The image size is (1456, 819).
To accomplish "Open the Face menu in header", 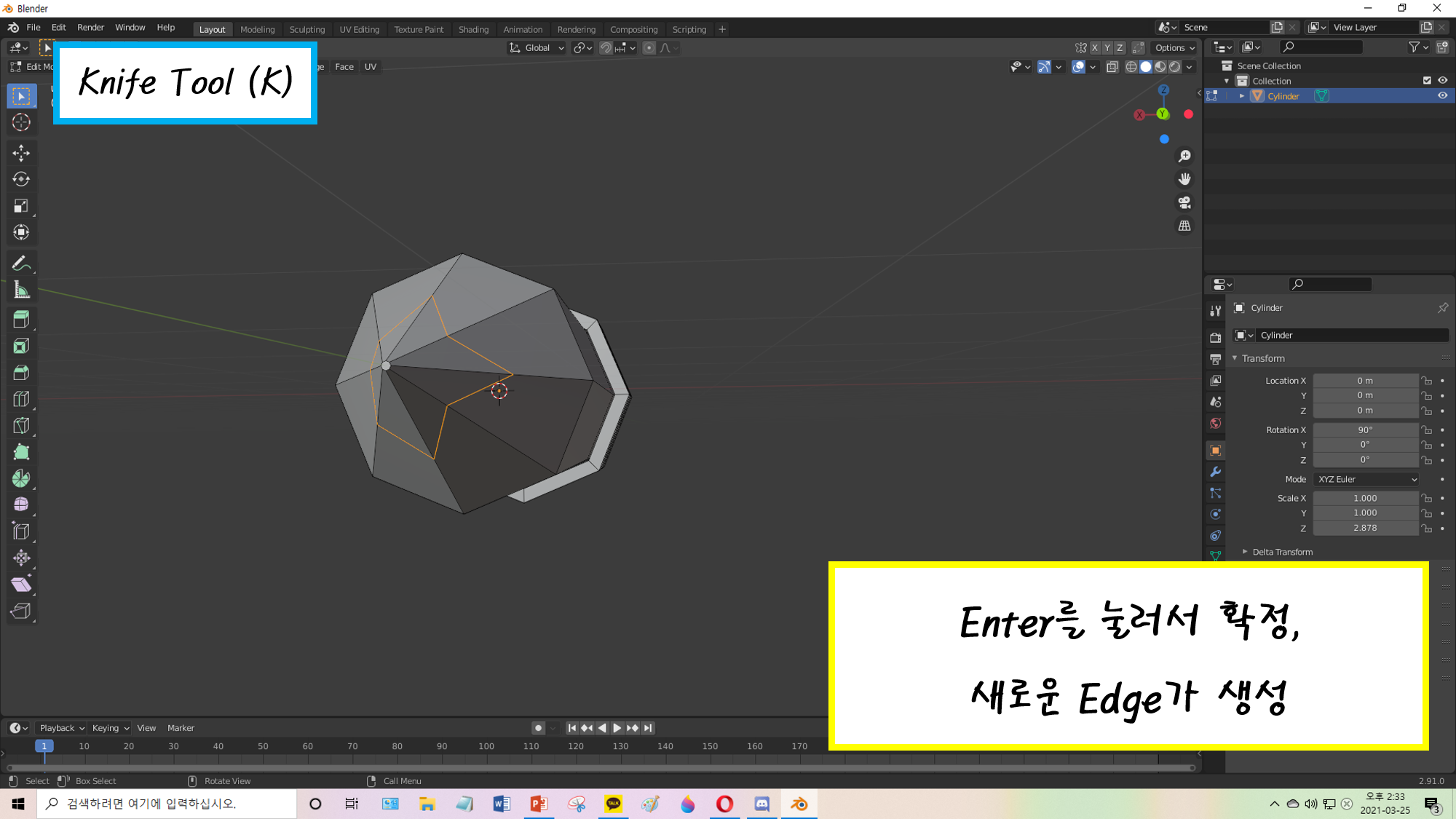I will coord(344,67).
